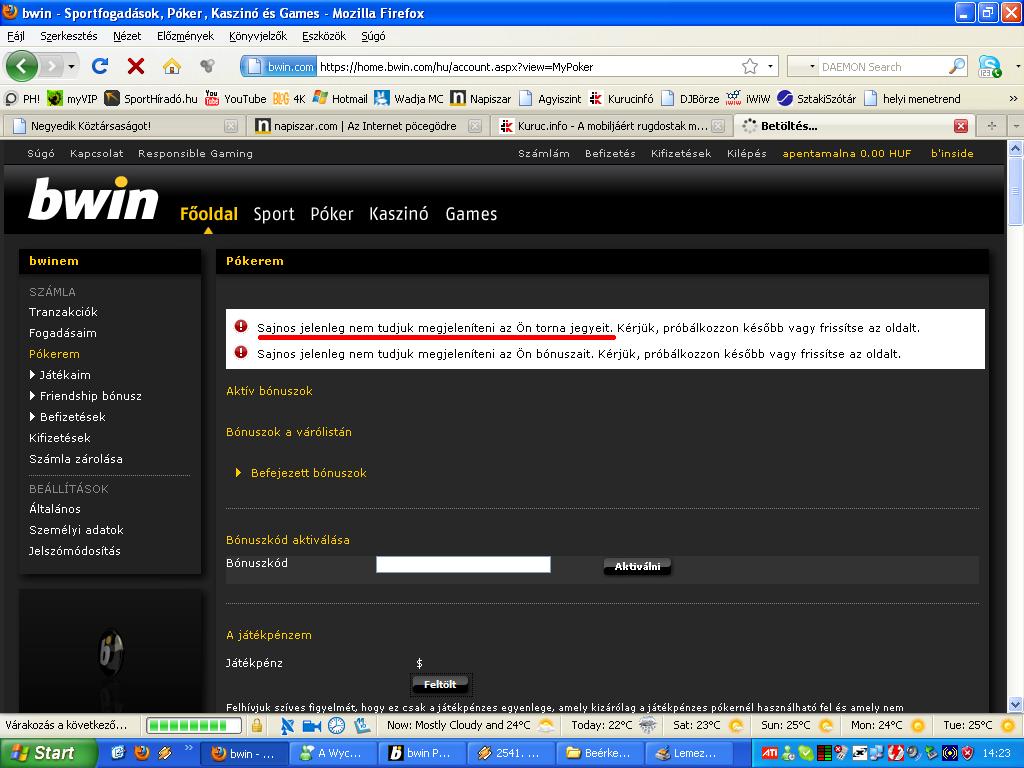1024x768 pixels.
Task: Click the padlock security icon in status bar
Action: click(257, 725)
